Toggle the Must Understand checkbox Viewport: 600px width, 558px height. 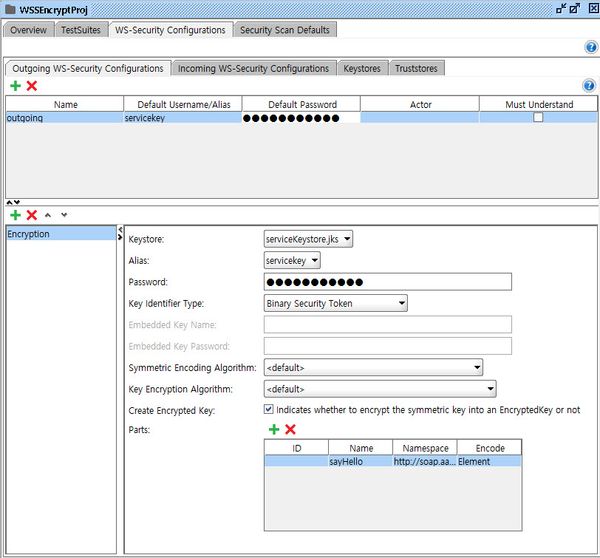click(x=538, y=118)
